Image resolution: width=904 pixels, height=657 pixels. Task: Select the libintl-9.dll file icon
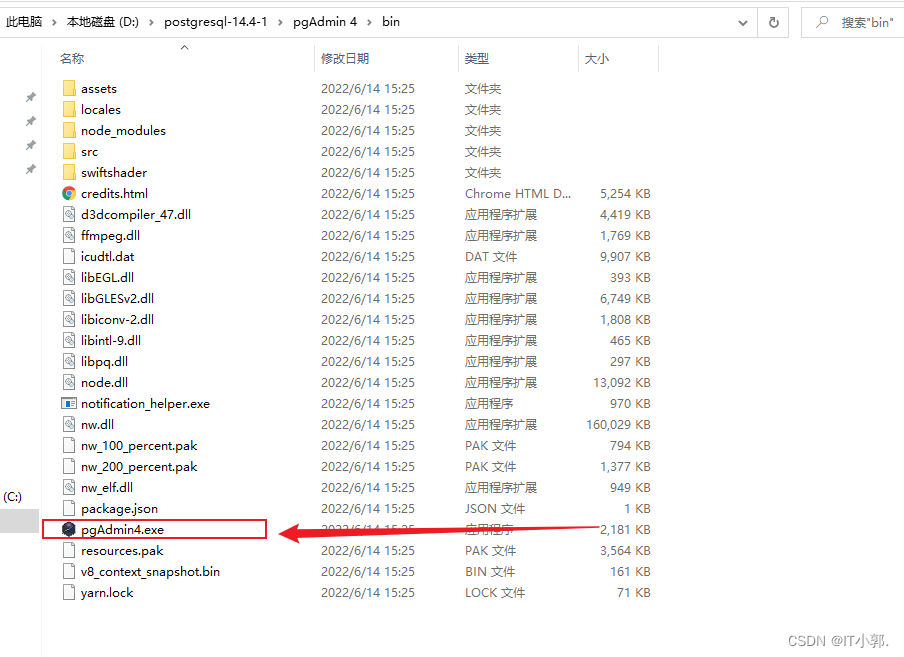(x=69, y=341)
